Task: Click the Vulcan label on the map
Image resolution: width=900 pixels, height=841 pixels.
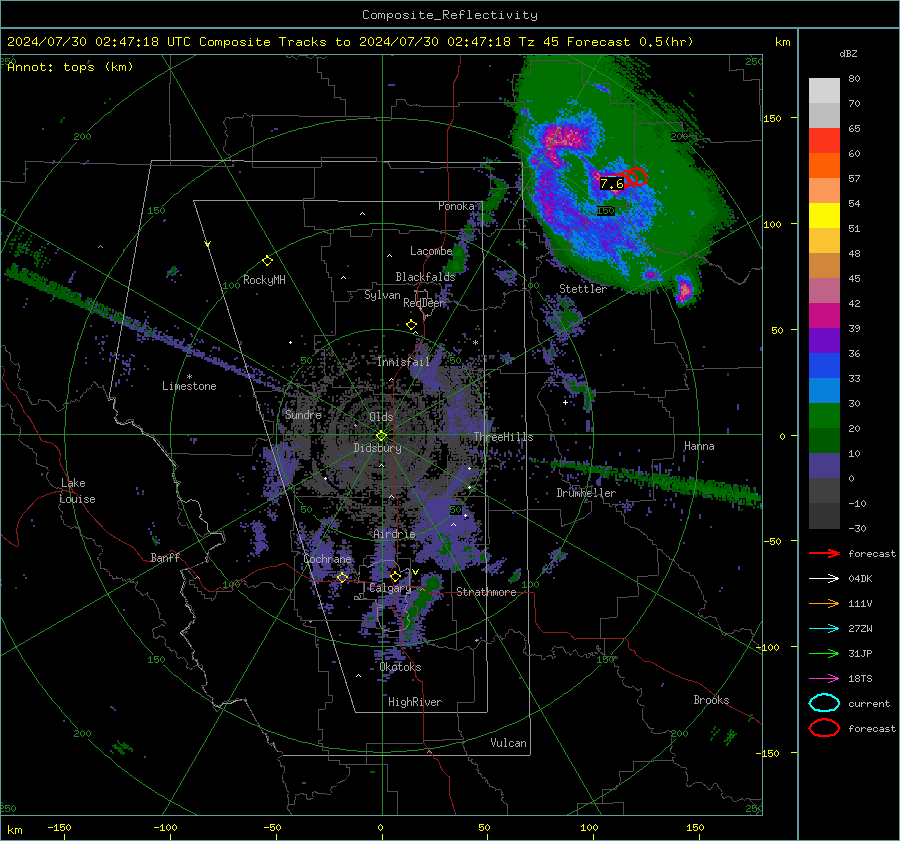Action: point(508,743)
